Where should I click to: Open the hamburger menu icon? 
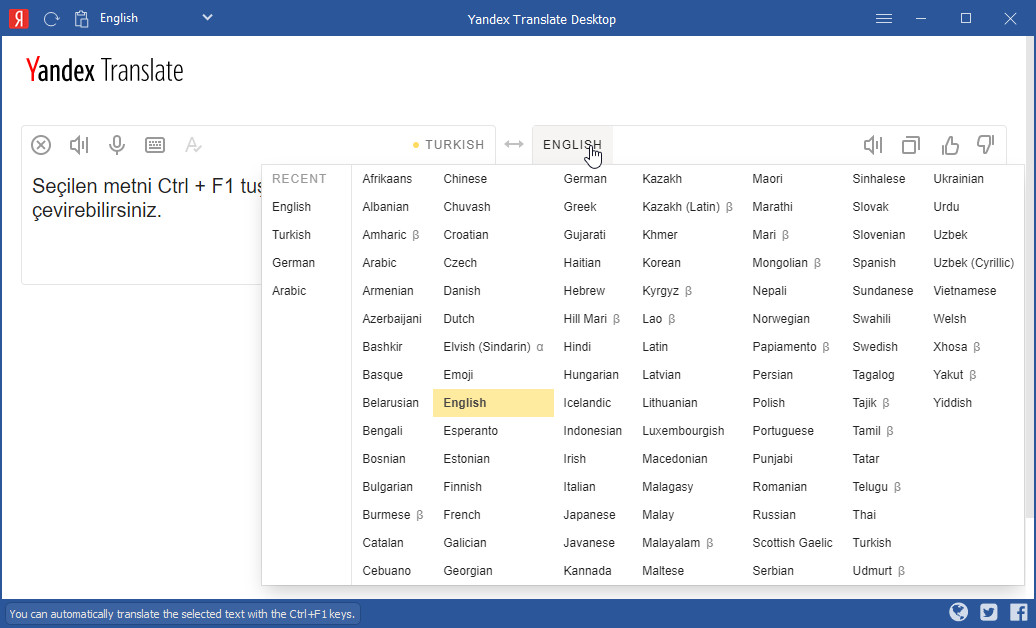click(x=883, y=19)
